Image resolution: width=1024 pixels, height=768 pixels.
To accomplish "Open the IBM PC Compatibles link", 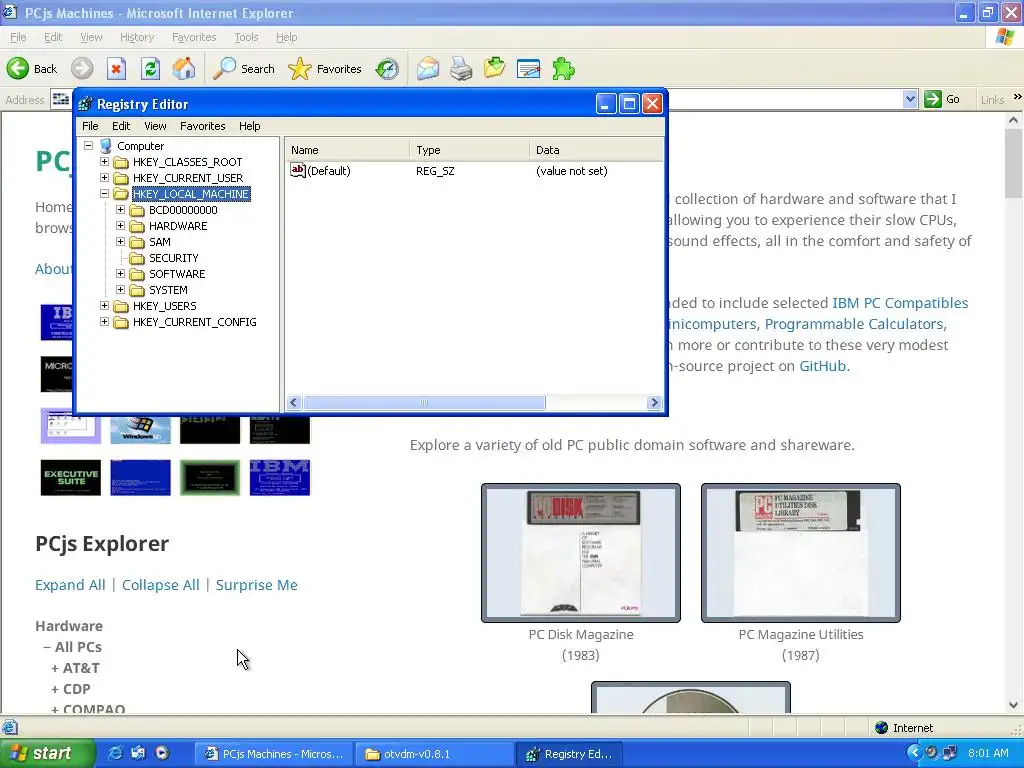I will tap(900, 303).
